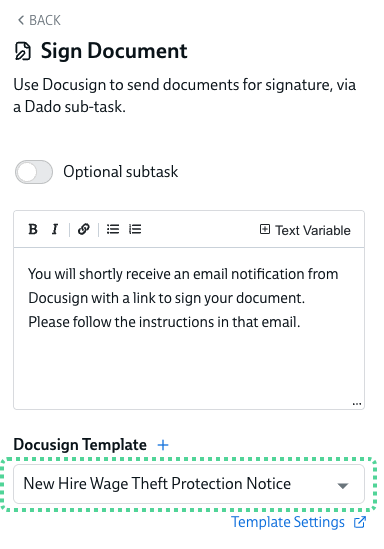The width and height of the screenshot is (384, 549).
Task: Apply italic formatting in the editor toolbar
Action: [55, 229]
